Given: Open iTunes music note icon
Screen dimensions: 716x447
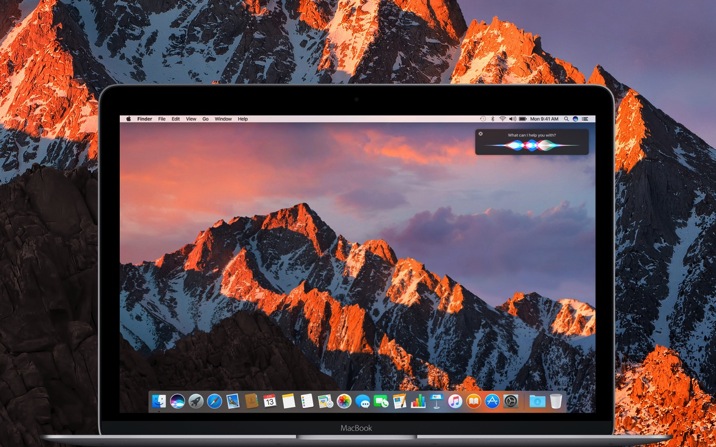Looking at the screenshot, I should tap(455, 401).
